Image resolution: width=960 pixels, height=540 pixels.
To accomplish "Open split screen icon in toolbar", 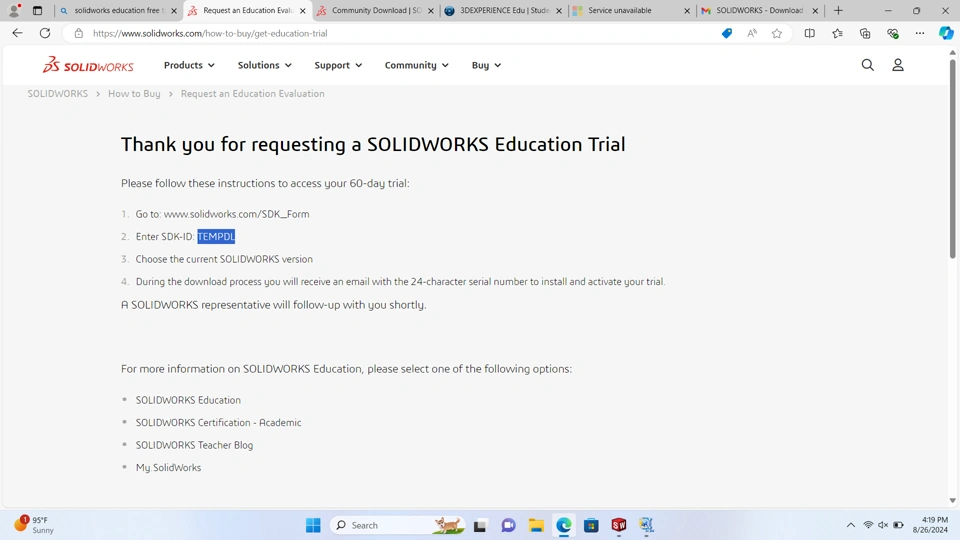I will tap(809, 33).
